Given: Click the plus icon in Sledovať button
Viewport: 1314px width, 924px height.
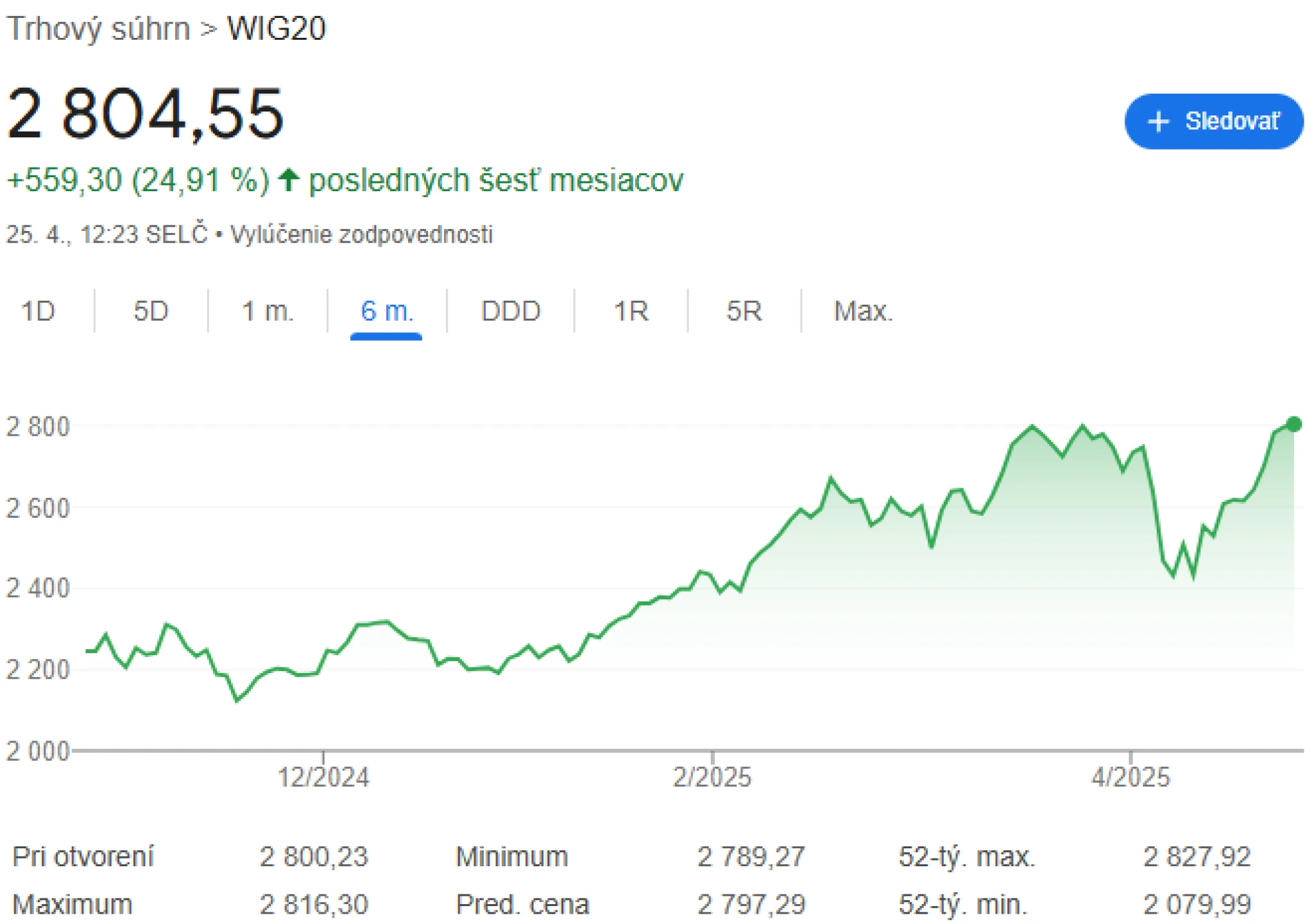Looking at the screenshot, I should click(1158, 121).
